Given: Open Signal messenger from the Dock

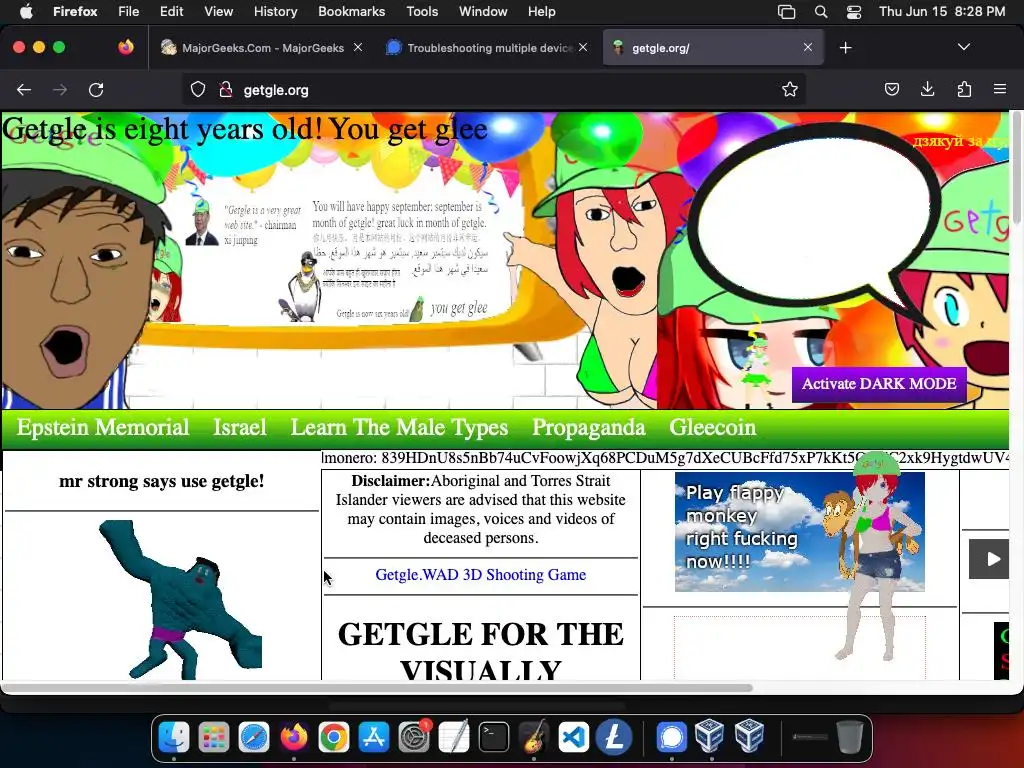Looking at the screenshot, I should tap(671, 738).
